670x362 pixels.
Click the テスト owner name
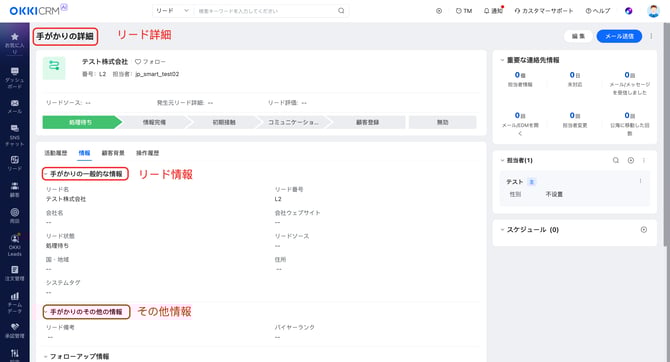514,182
